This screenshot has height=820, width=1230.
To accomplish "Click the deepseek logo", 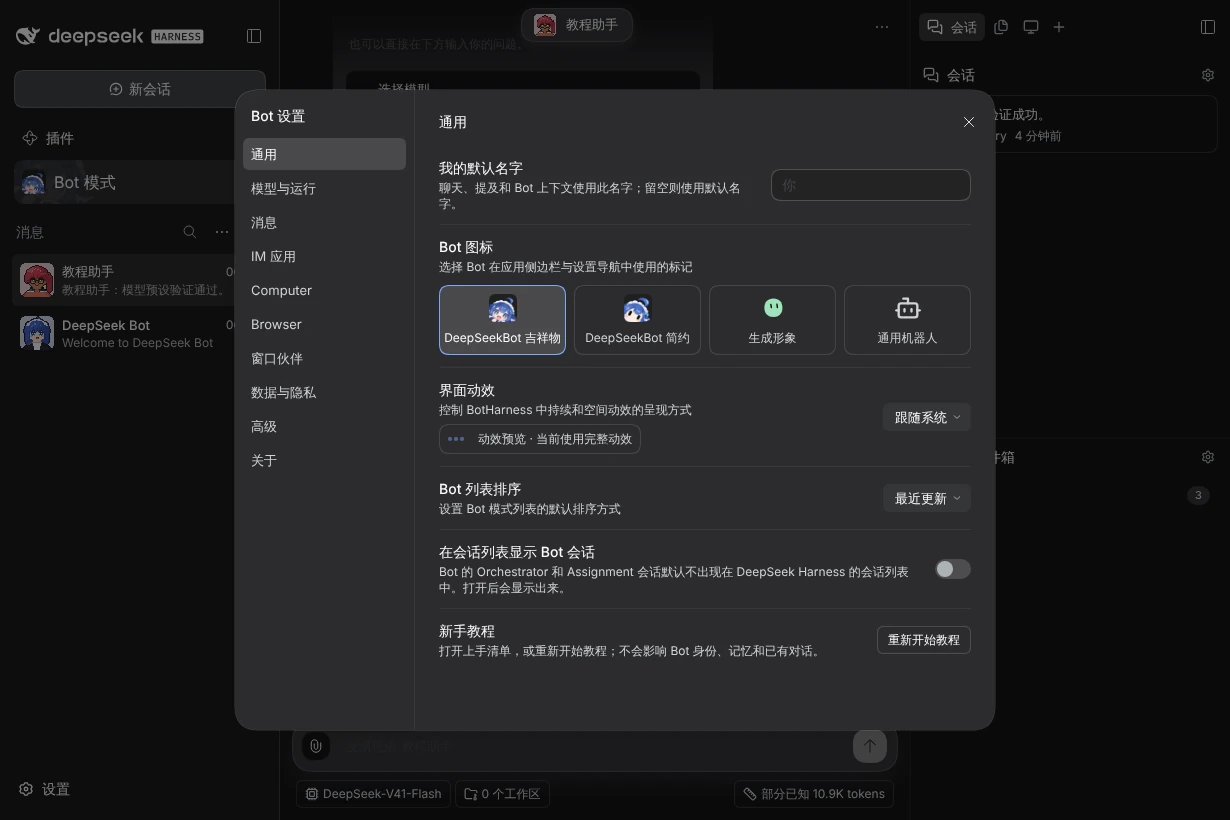I will point(110,36).
